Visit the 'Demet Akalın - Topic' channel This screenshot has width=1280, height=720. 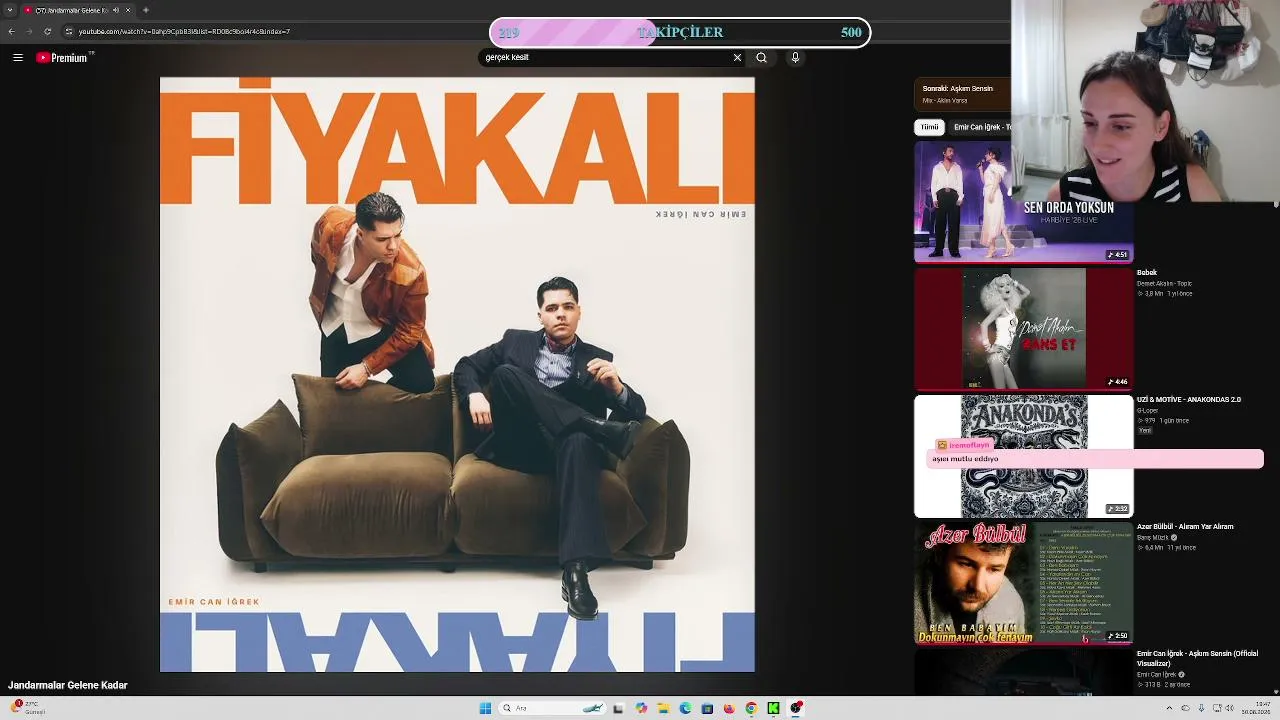[1164, 284]
